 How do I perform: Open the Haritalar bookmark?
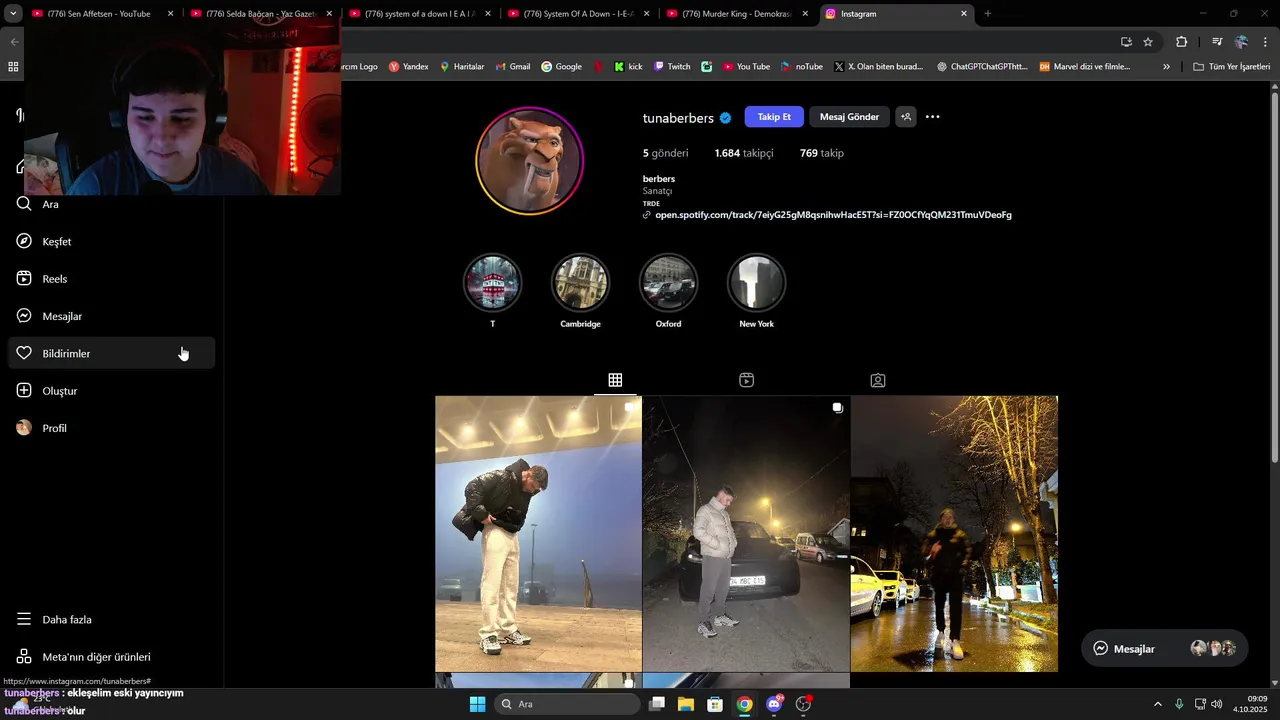461,67
